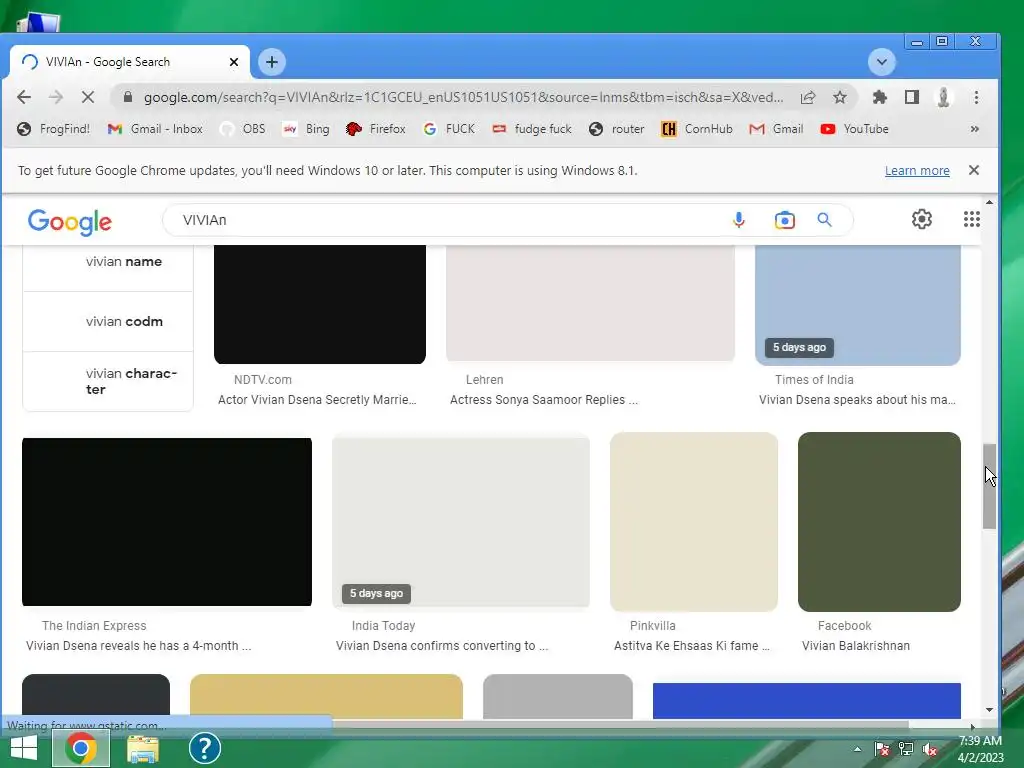Click 'Vivian Dsena confirms converting to' caption
The width and height of the screenshot is (1024, 768).
click(x=441, y=646)
